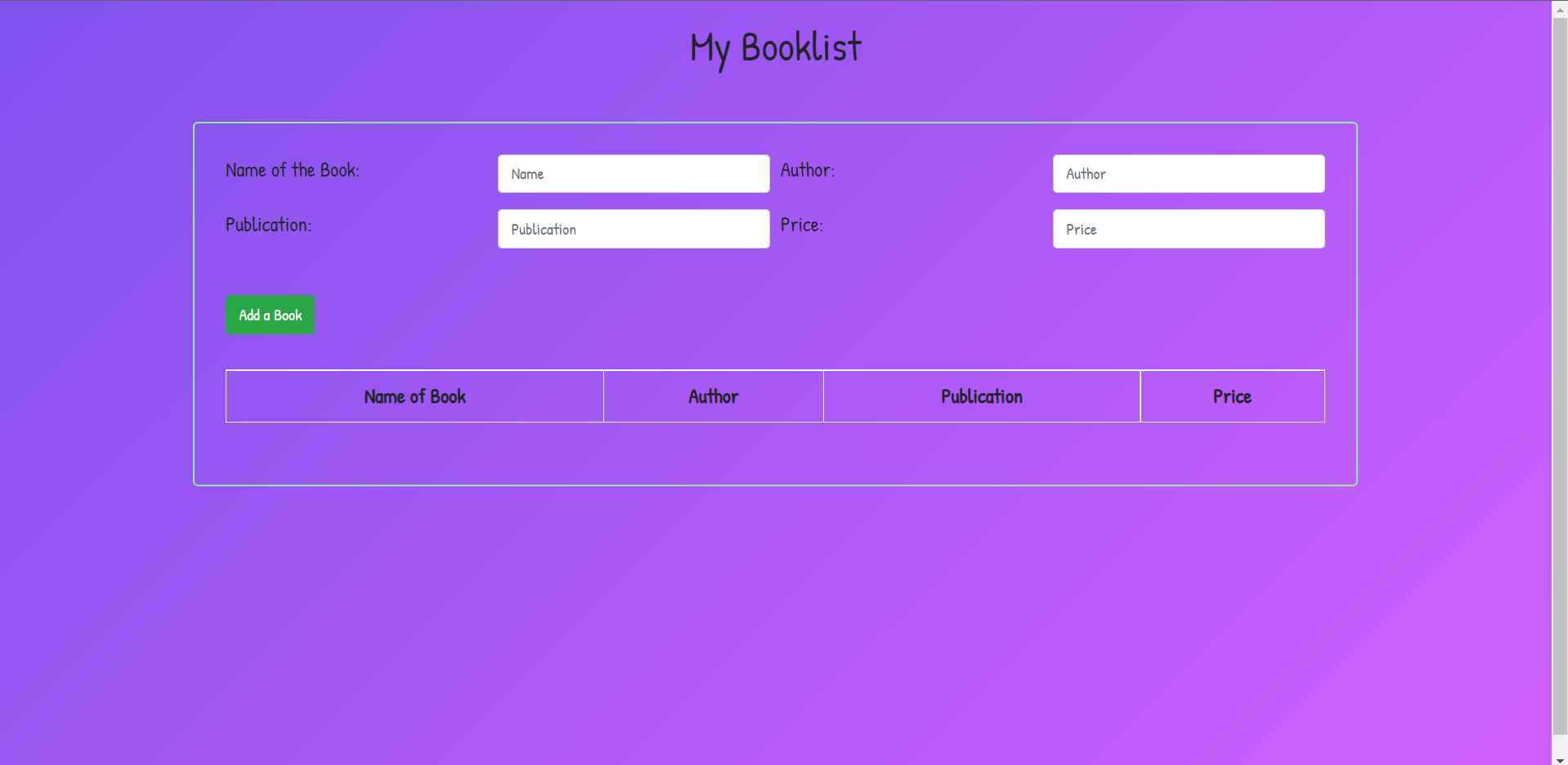Viewport: 1568px width, 765px height.
Task: Click the scrollbar down arrow
Action: (x=1560, y=759)
